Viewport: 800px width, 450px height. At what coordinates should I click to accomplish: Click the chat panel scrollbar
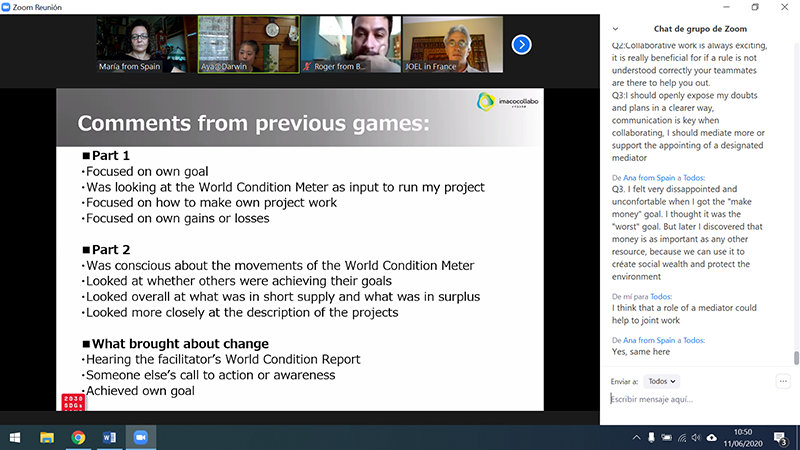tap(796, 357)
